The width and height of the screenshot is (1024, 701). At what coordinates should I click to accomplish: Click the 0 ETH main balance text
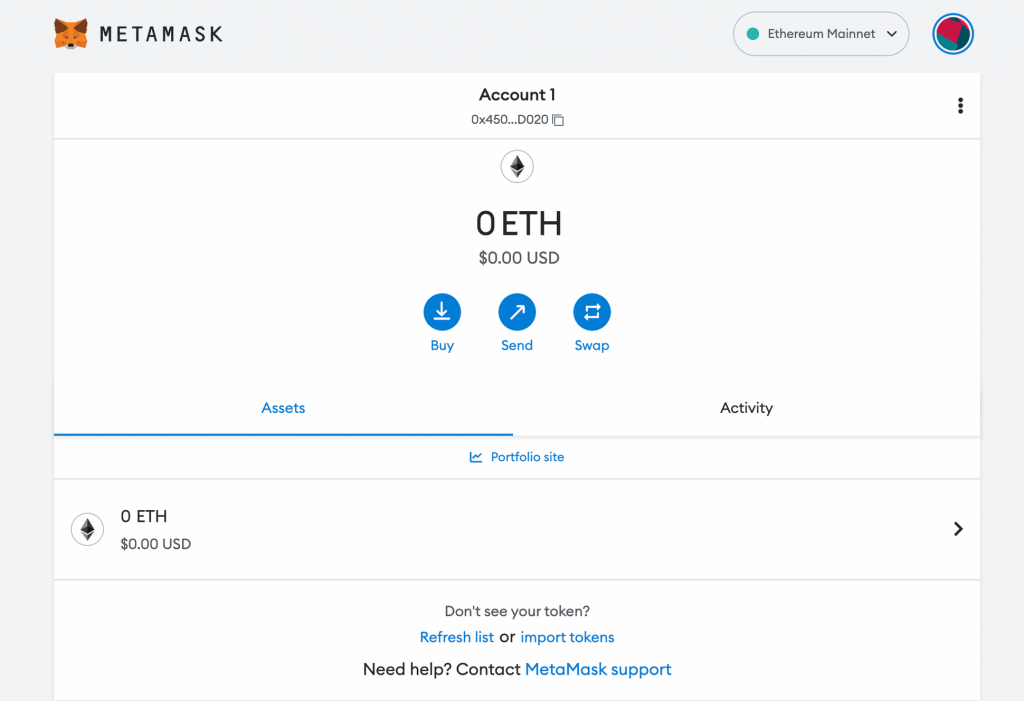pyautogui.click(x=519, y=224)
